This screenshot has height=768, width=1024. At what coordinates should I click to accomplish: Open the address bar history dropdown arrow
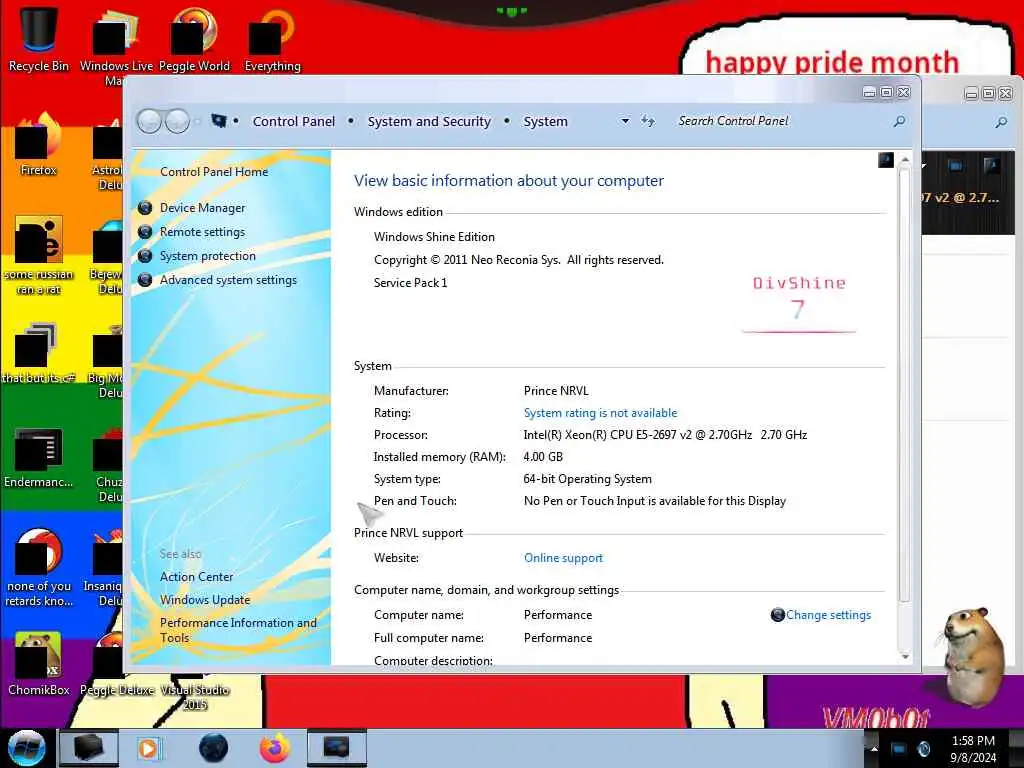coord(625,121)
